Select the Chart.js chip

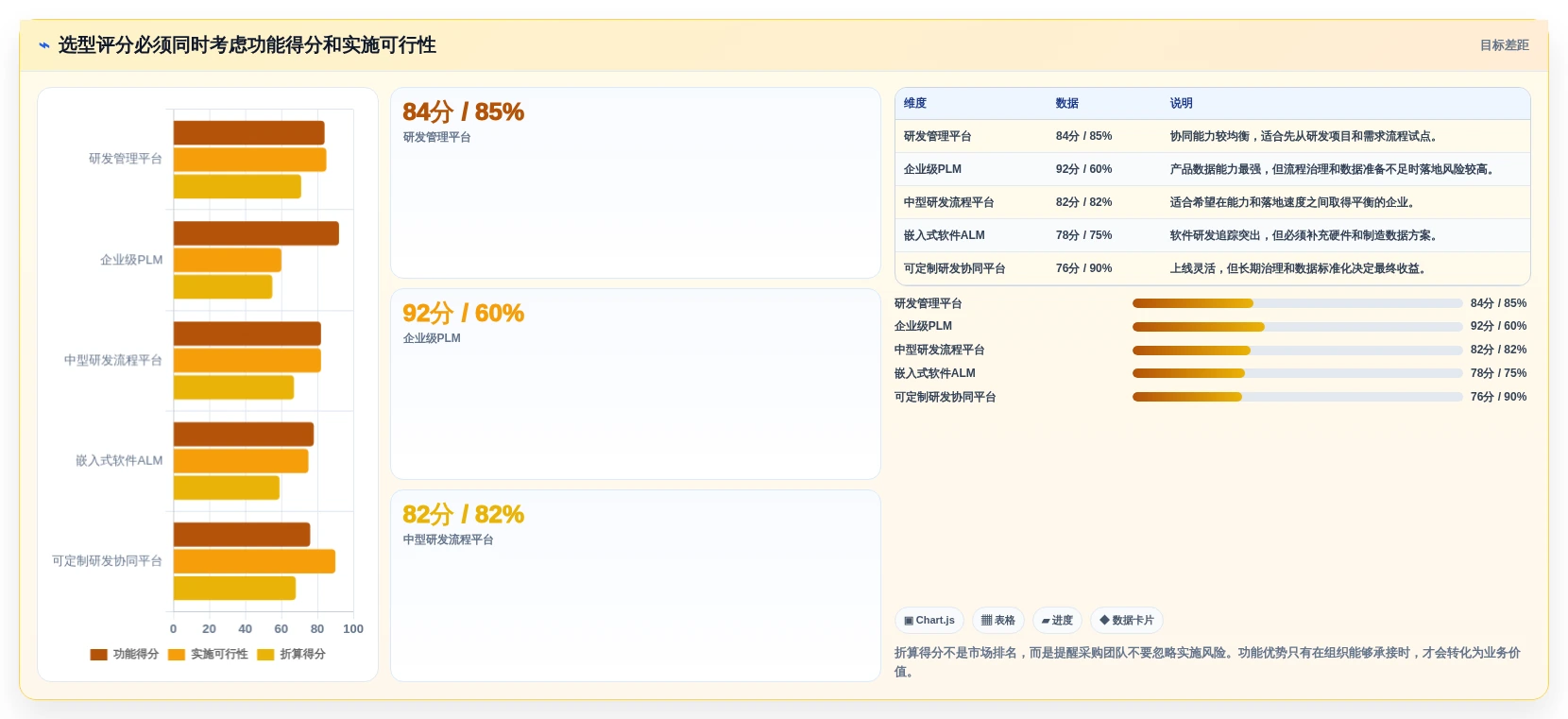click(929, 621)
